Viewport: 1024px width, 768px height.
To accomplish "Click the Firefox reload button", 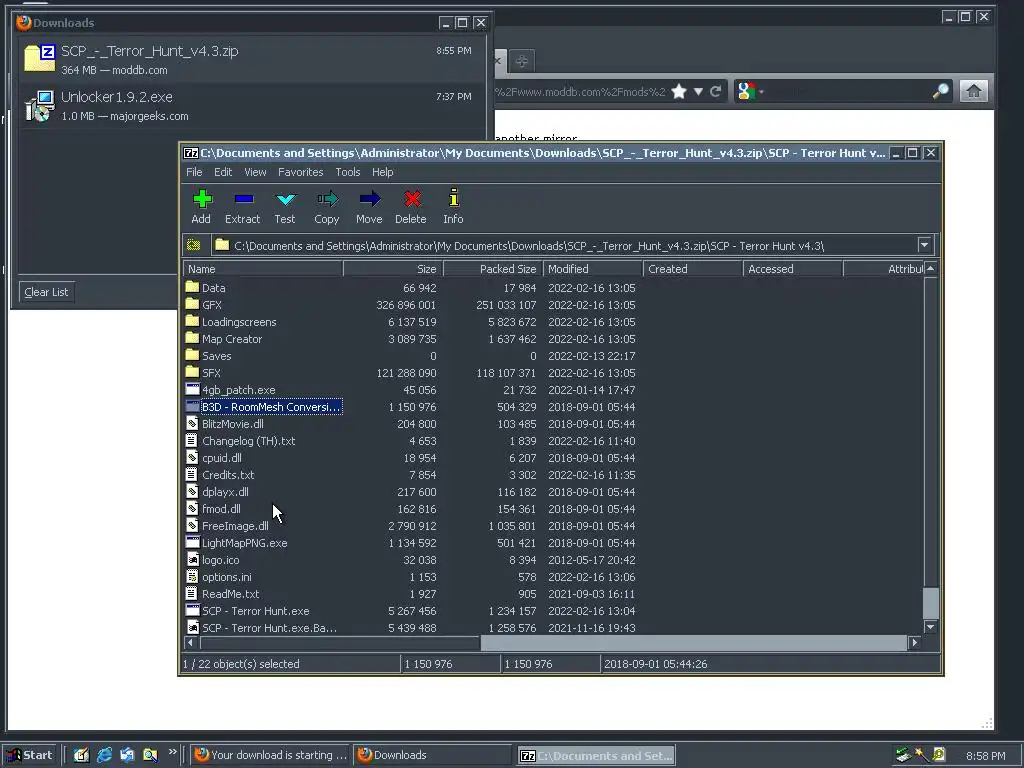I will (x=716, y=91).
